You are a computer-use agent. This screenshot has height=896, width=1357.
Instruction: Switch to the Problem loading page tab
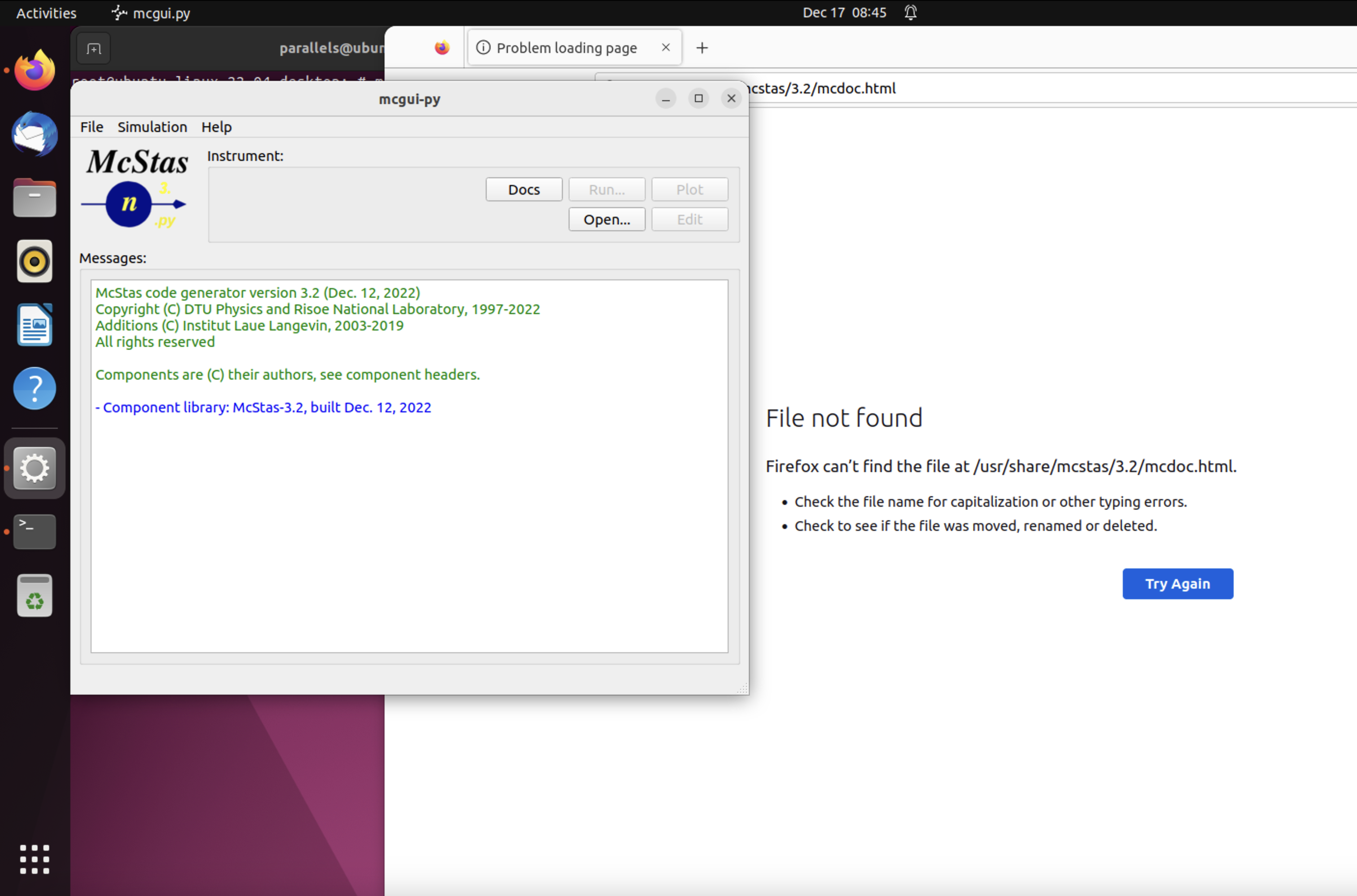tap(567, 47)
